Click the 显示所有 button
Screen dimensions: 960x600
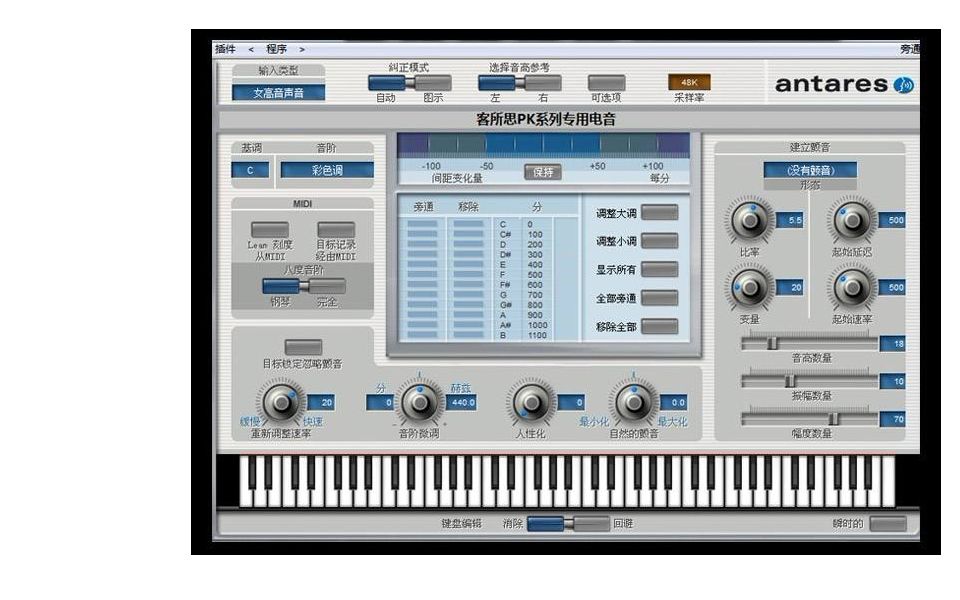click(x=659, y=269)
